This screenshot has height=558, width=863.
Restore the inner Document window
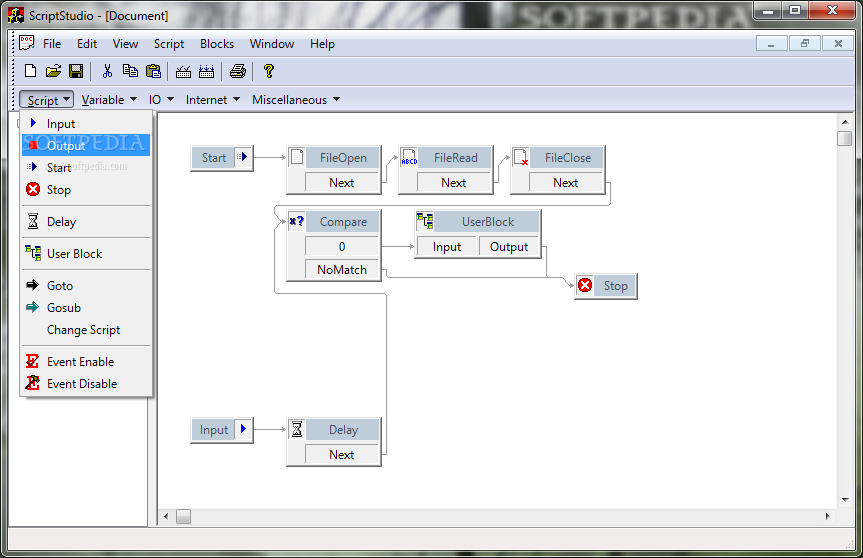(x=804, y=43)
